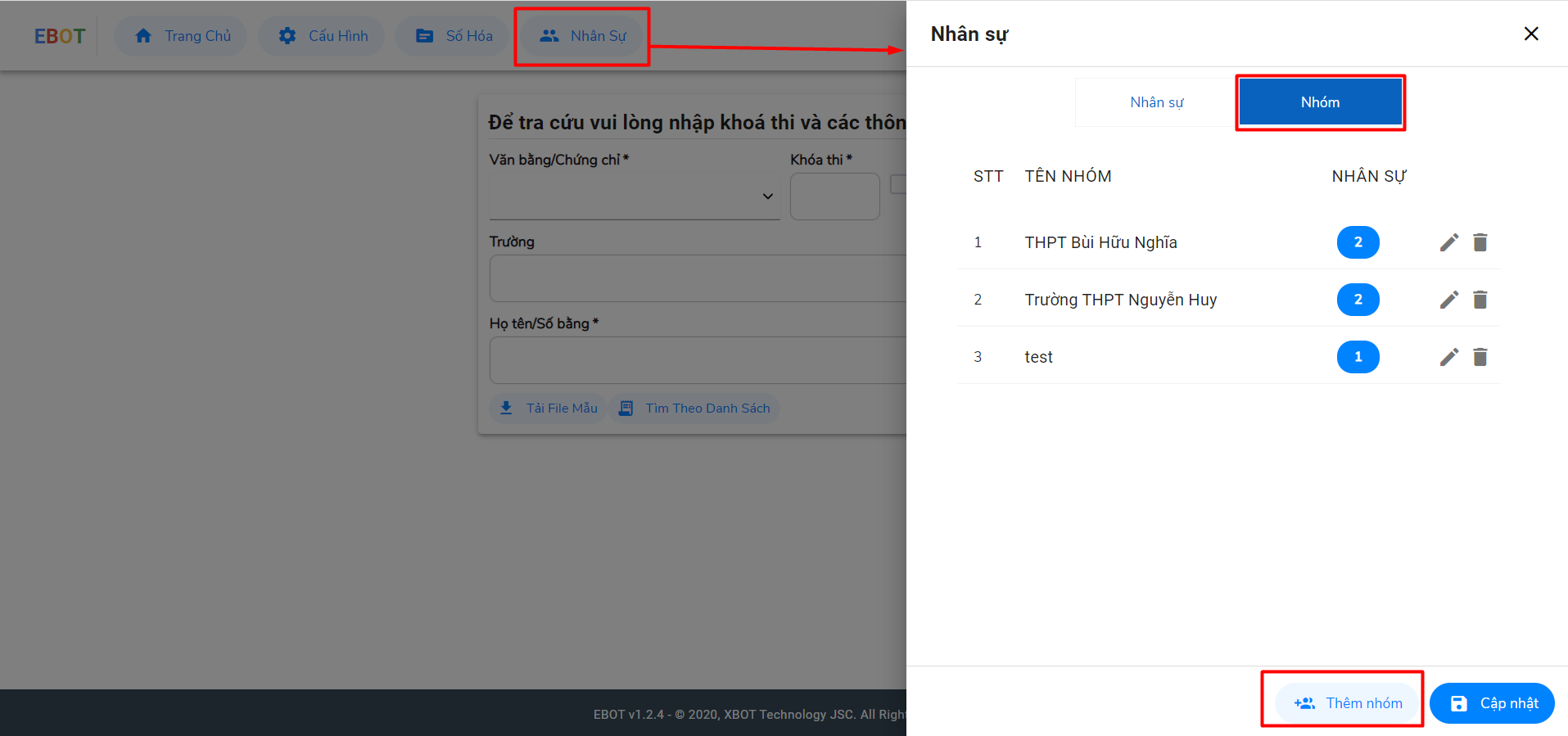Click Thêm nhóm button
This screenshot has width=1568, height=736.
click(x=1348, y=703)
